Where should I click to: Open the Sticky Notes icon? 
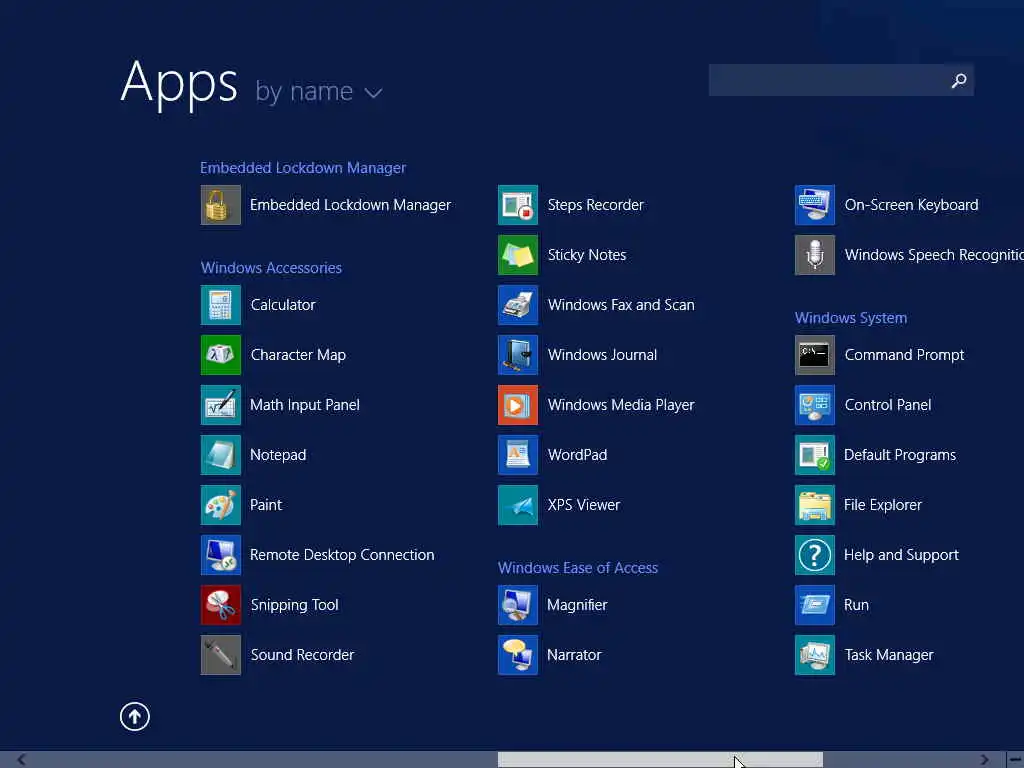tap(518, 255)
